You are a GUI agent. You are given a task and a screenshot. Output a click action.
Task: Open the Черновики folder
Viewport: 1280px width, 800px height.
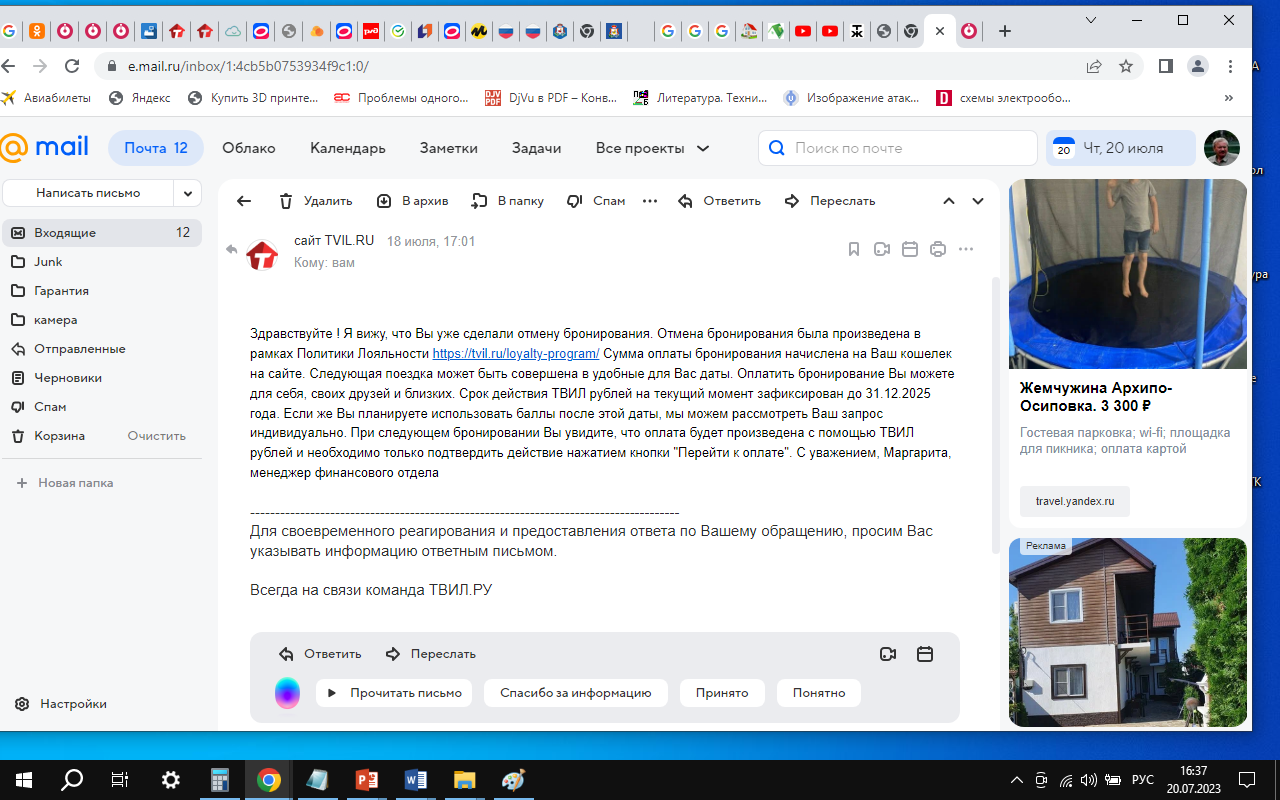[x=101, y=377]
